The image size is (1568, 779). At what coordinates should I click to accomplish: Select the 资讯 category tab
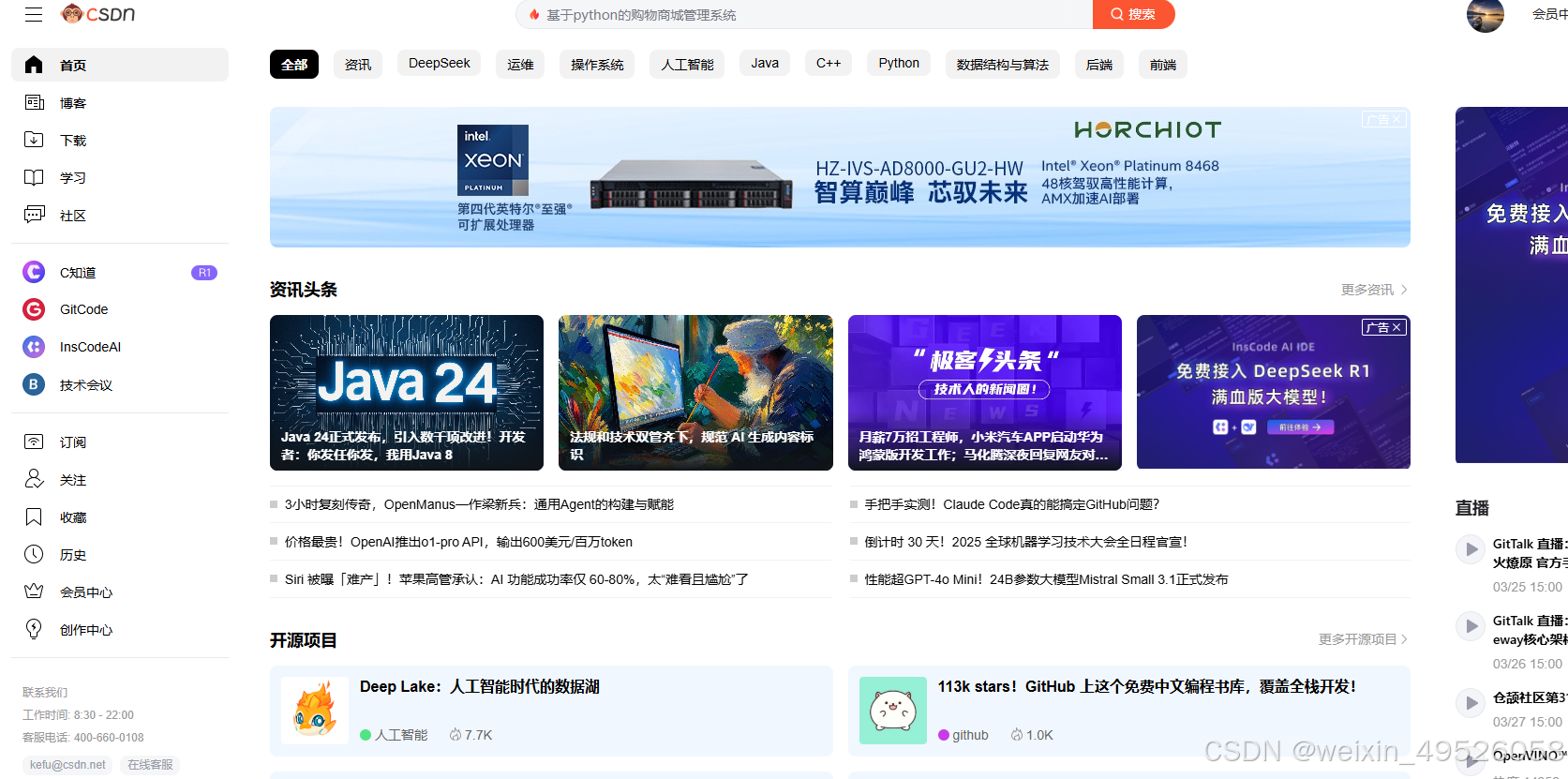click(358, 64)
